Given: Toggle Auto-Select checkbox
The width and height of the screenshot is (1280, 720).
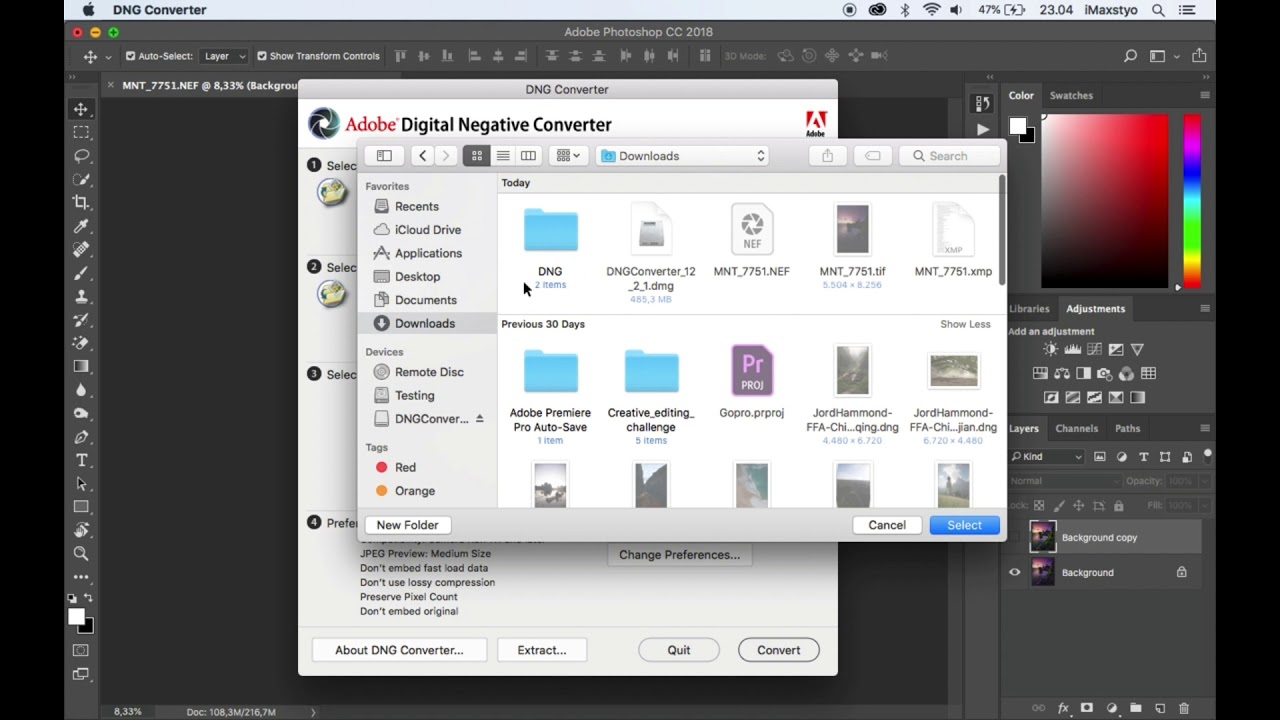Looking at the screenshot, I should click(130, 56).
